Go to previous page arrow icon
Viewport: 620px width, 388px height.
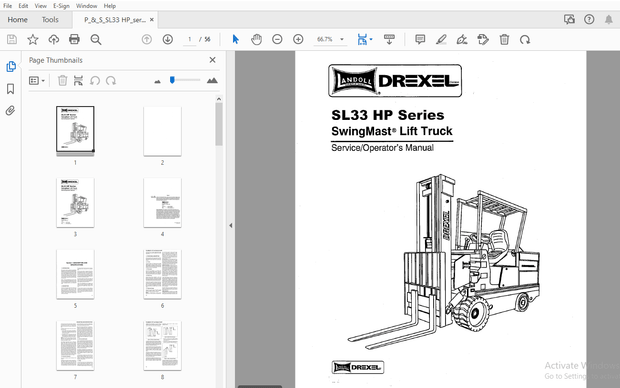coord(147,39)
